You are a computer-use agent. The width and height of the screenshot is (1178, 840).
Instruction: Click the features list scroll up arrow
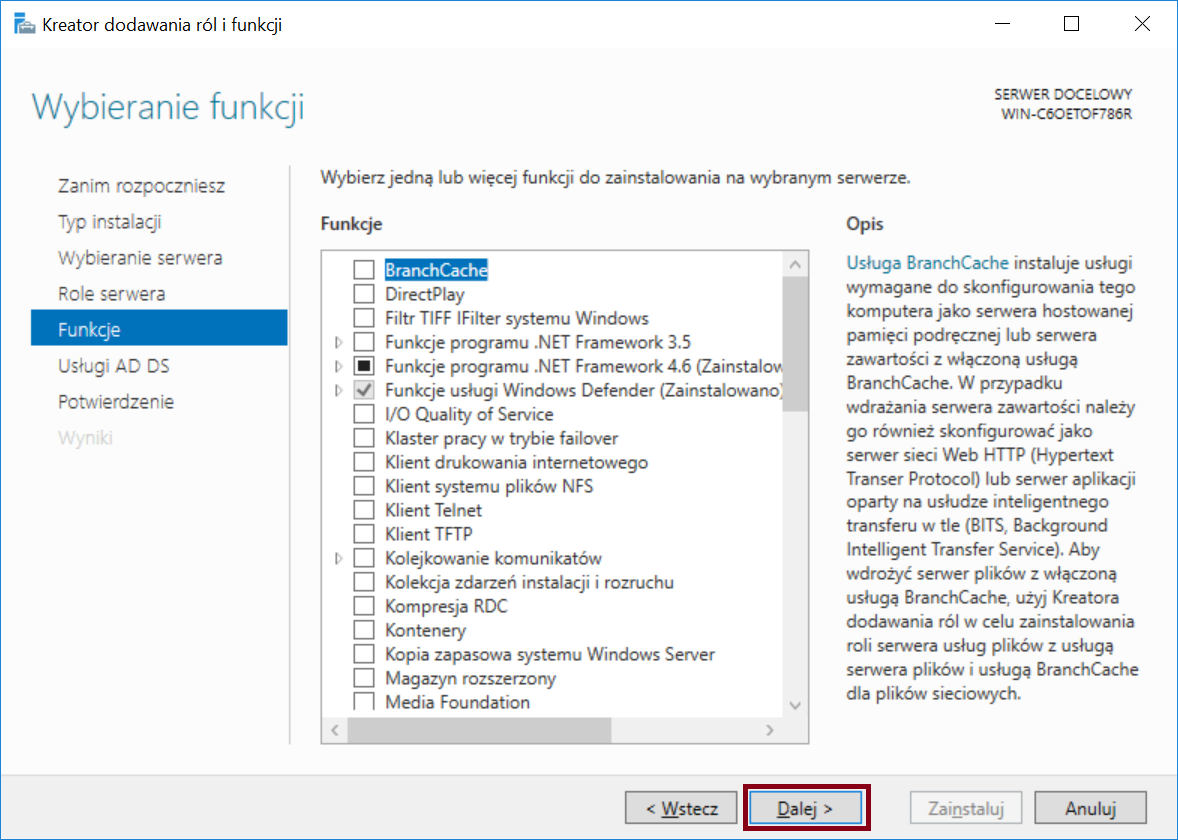(x=795, y=264)
